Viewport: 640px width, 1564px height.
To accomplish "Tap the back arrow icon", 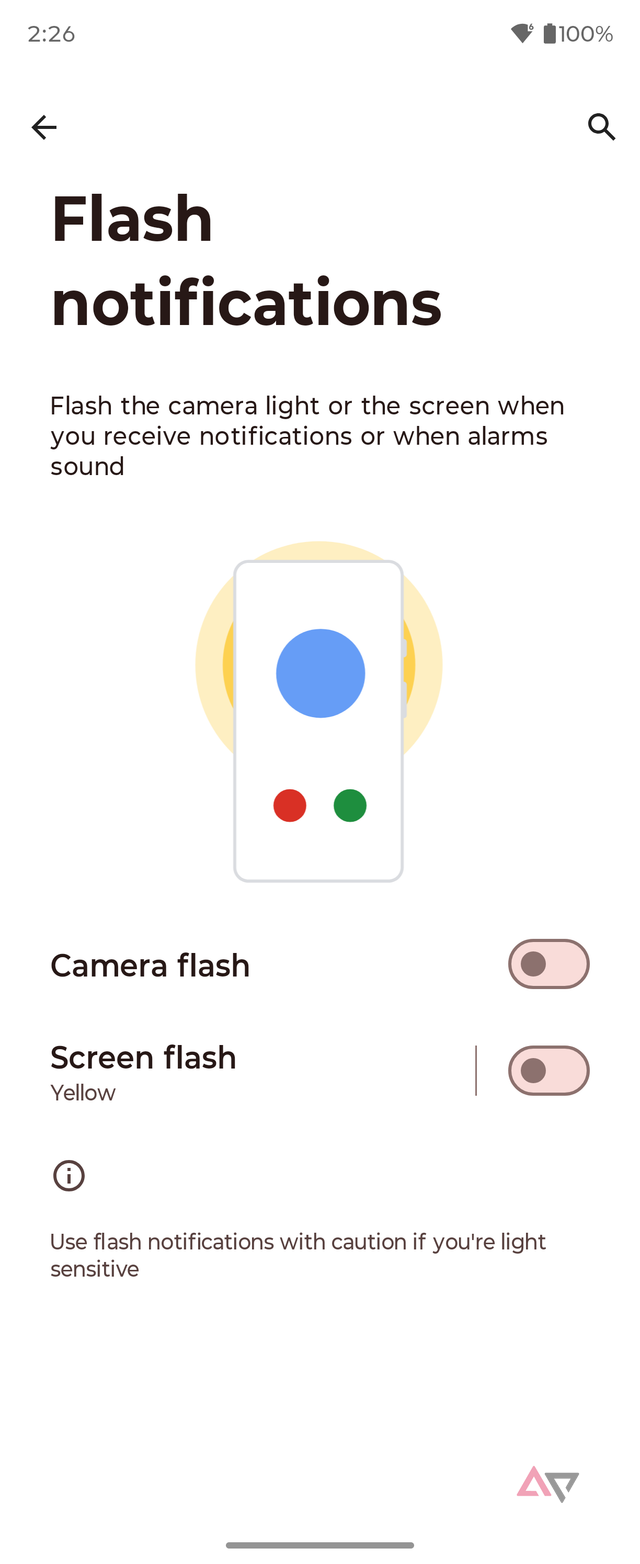I will [x=44, y=127].
